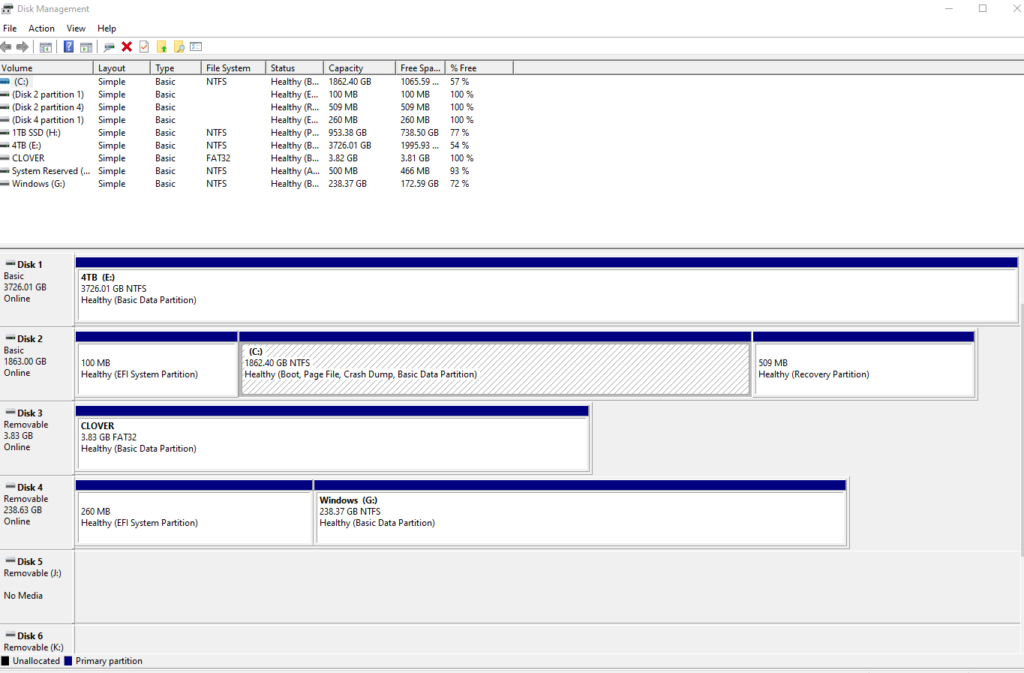Image resolution: width=1024 pixels, height=673 pixels.
Task: Click the folder with magnifier icon
Action: click(179, 47)
